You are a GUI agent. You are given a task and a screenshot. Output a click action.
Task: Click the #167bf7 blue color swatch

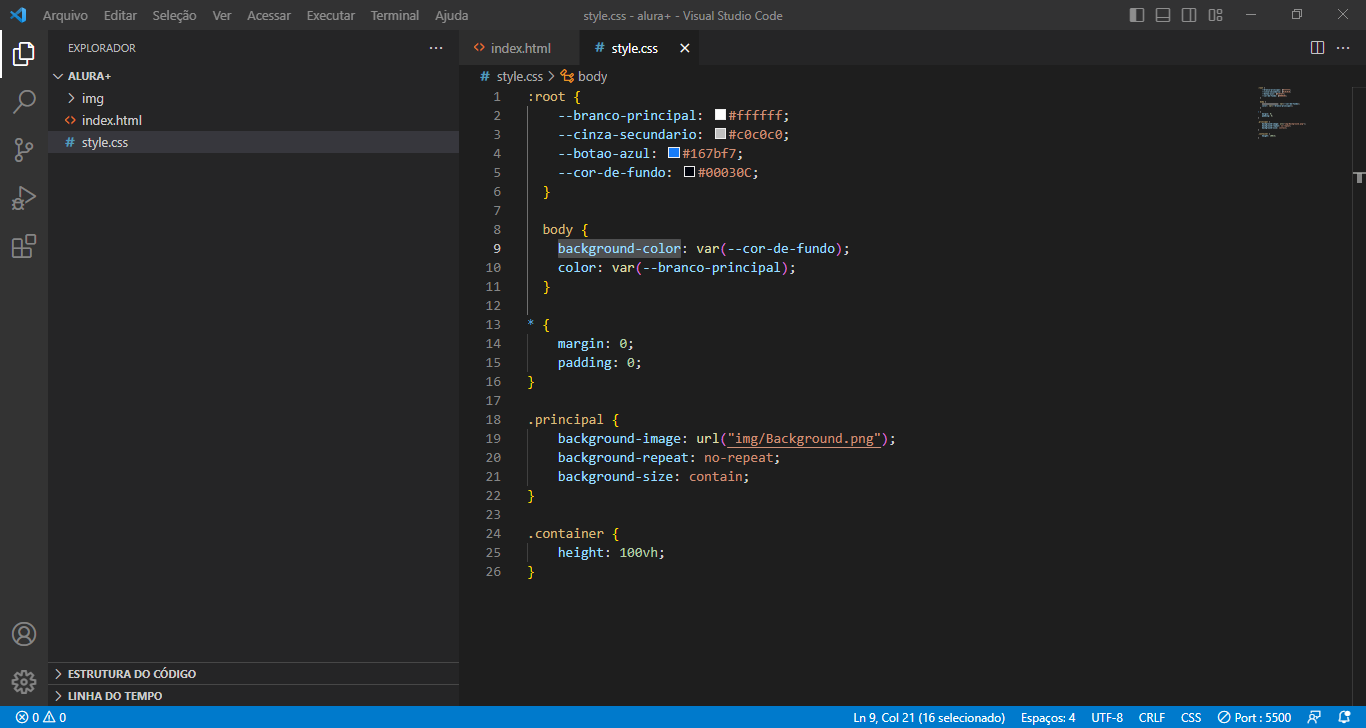(674, 153)
